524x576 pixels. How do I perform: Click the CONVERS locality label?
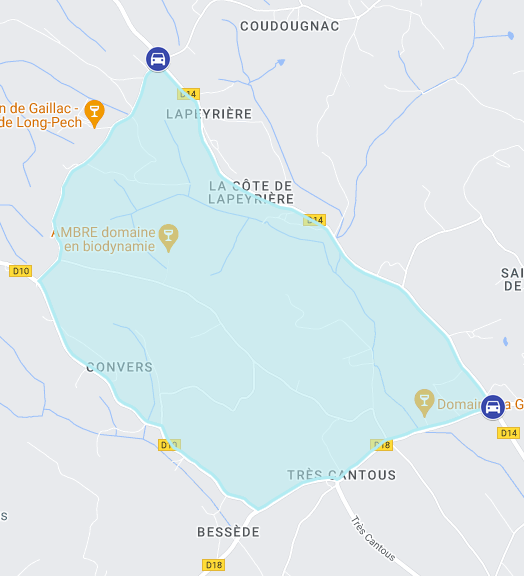coord(119,367)
